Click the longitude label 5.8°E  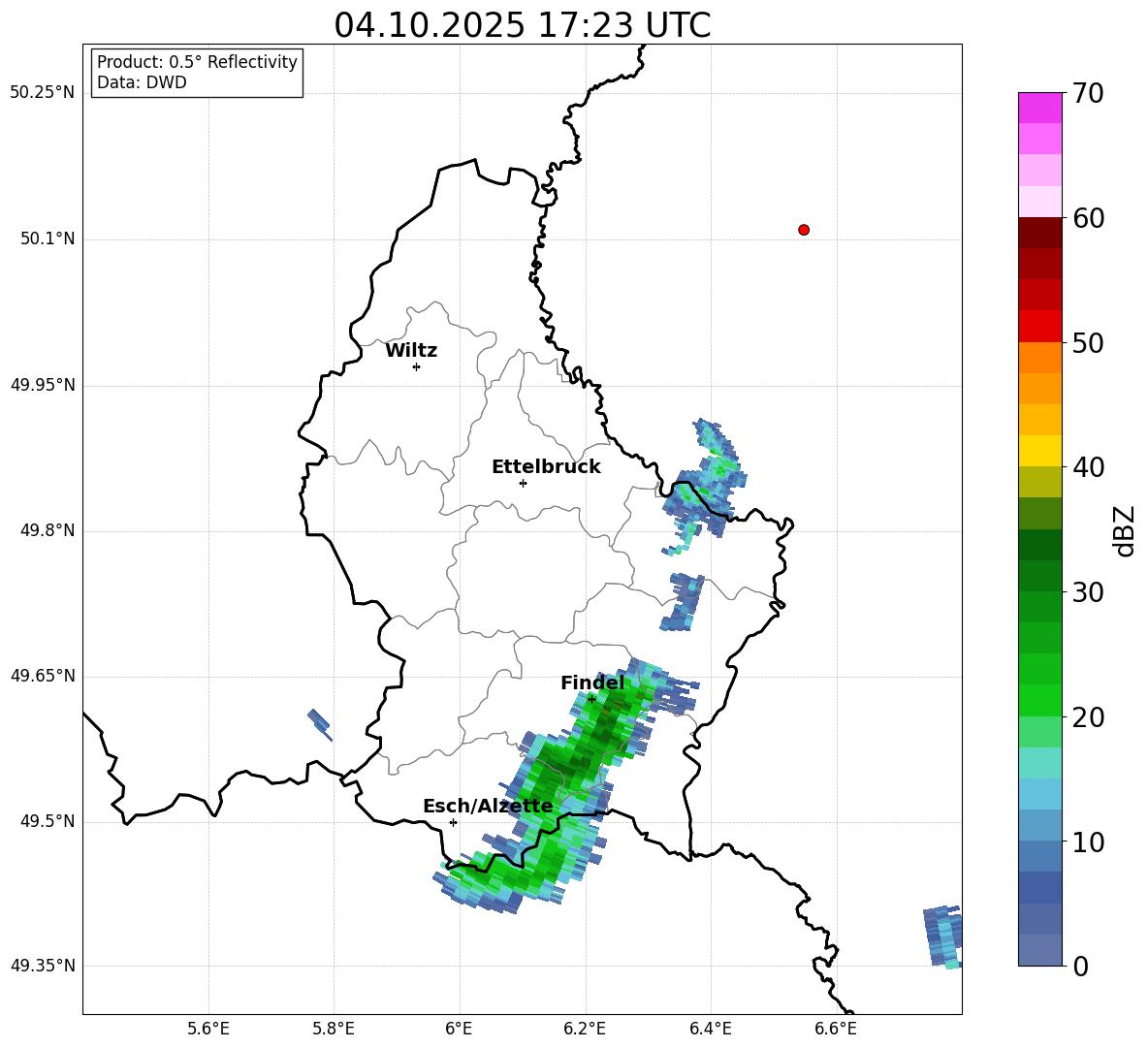pyautogui.click(x=334, y=1030)
